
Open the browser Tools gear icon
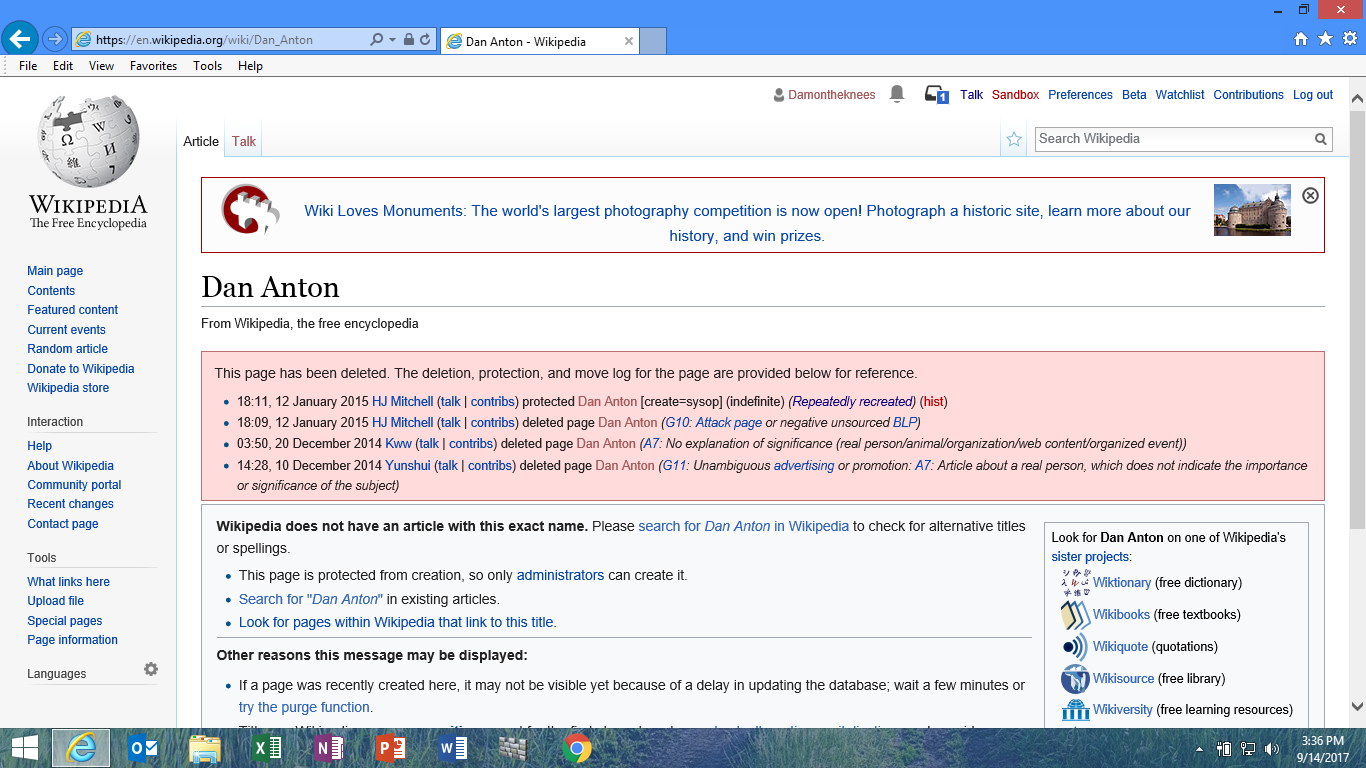tap(1350, 39)
